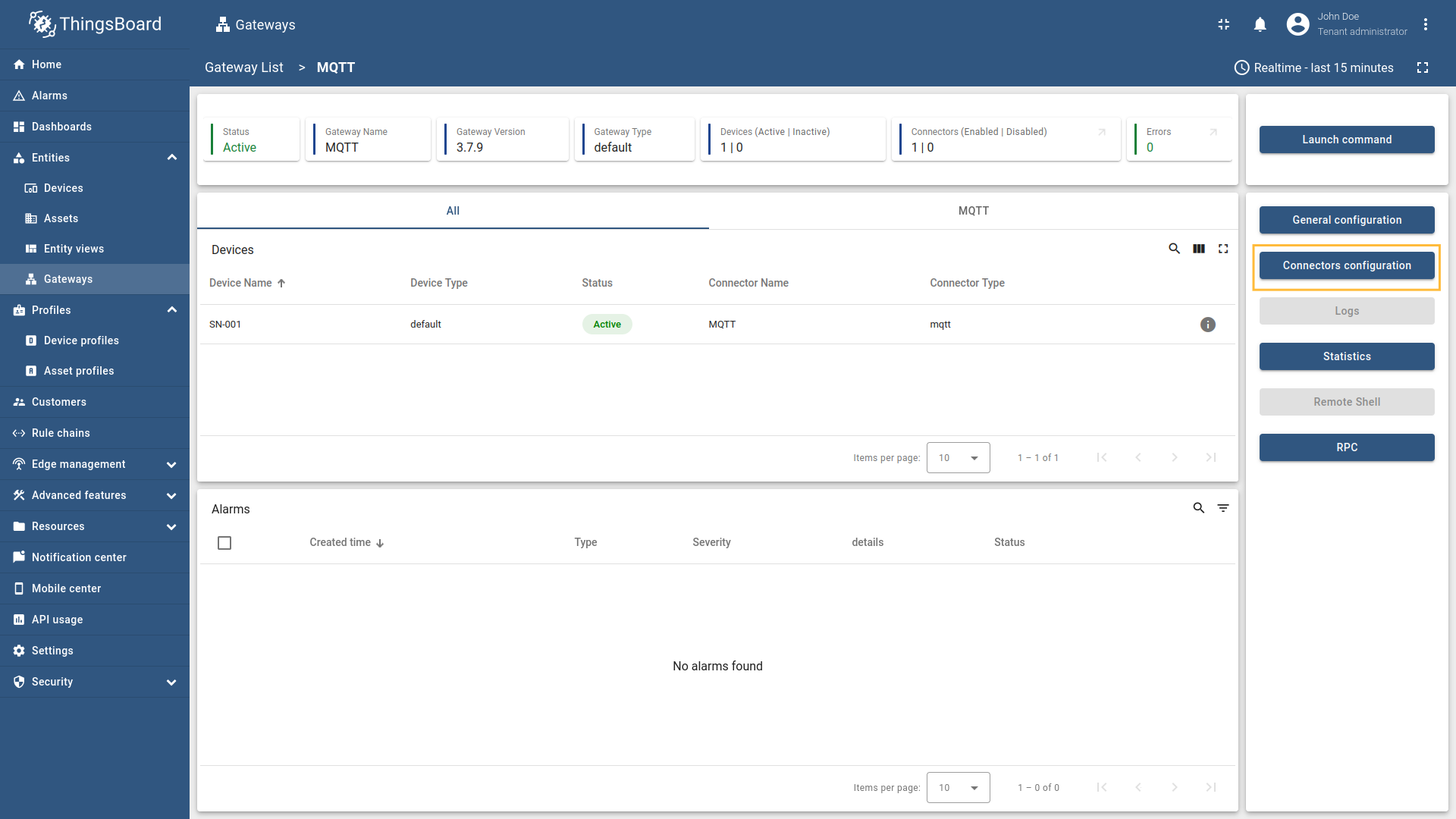This screenshot has height=819, width=1456.
Task: Collapse the Entities section in the sidebar
Action: tap(171, 157)
